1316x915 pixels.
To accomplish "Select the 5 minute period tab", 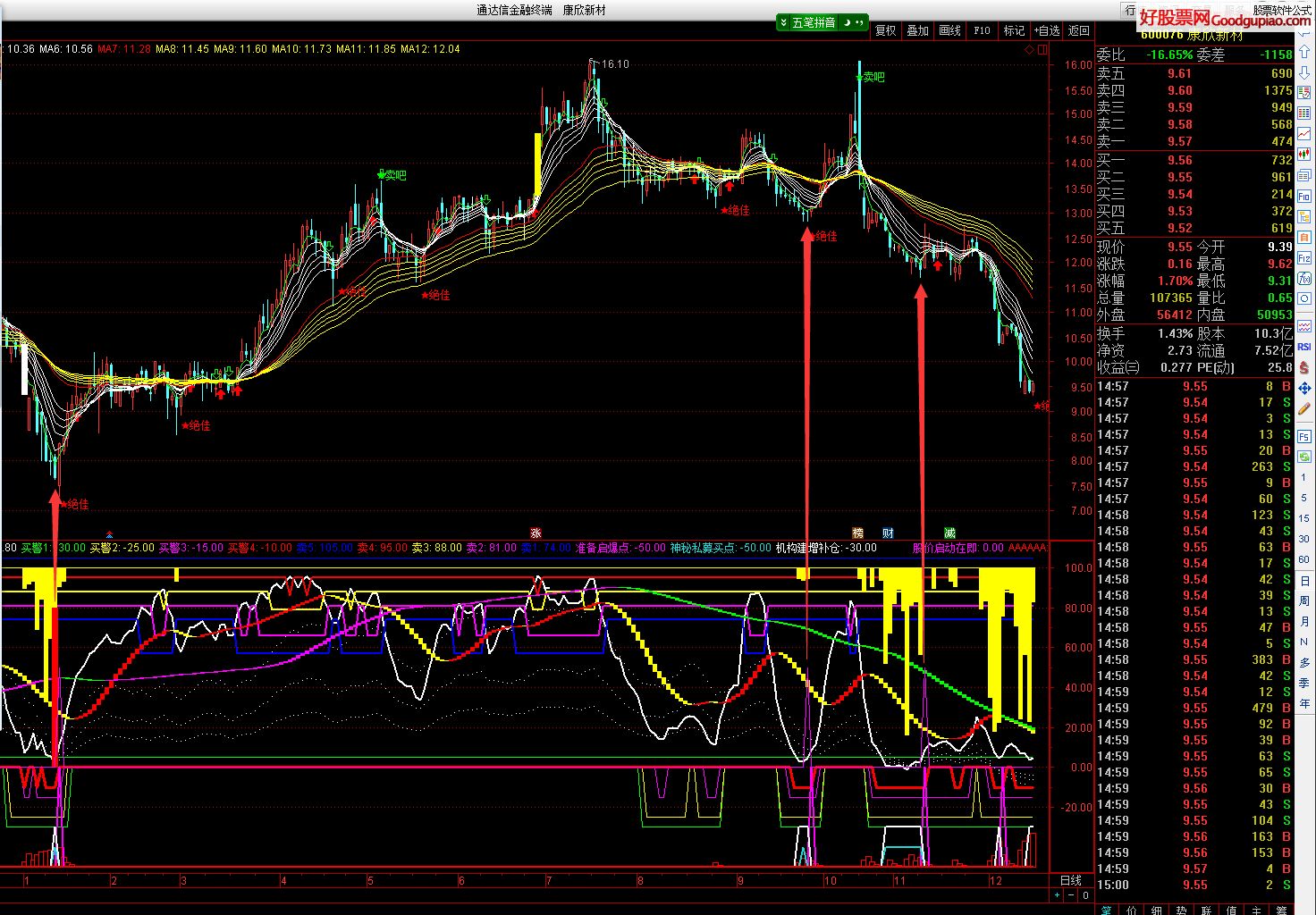I will pos(1303,498).
